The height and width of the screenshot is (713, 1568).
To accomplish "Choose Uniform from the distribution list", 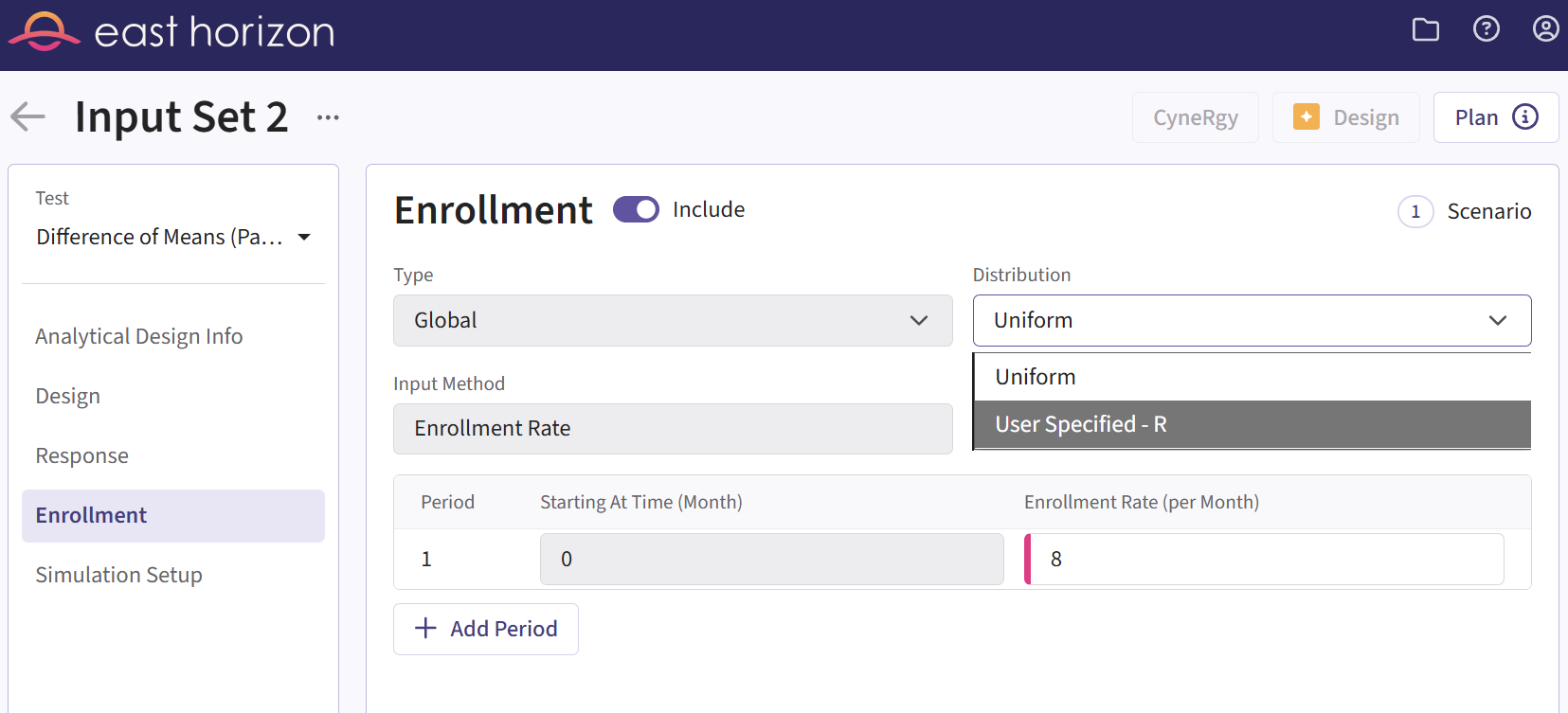I will click(1251, 377).
